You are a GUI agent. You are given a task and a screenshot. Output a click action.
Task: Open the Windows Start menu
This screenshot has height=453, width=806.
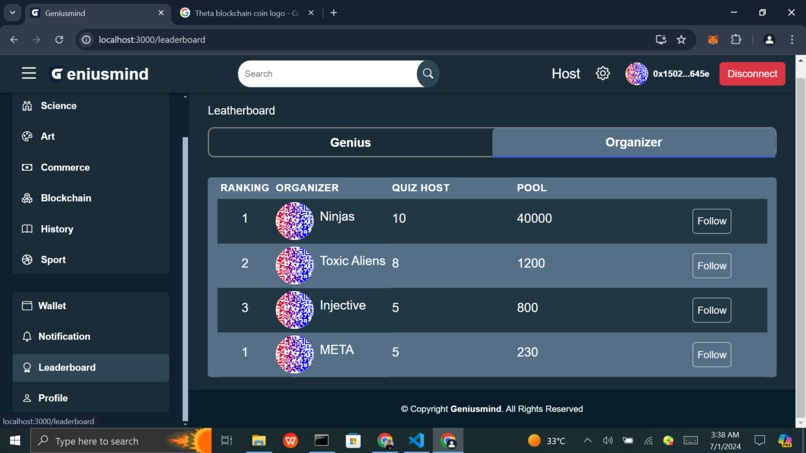pos(15,441)
